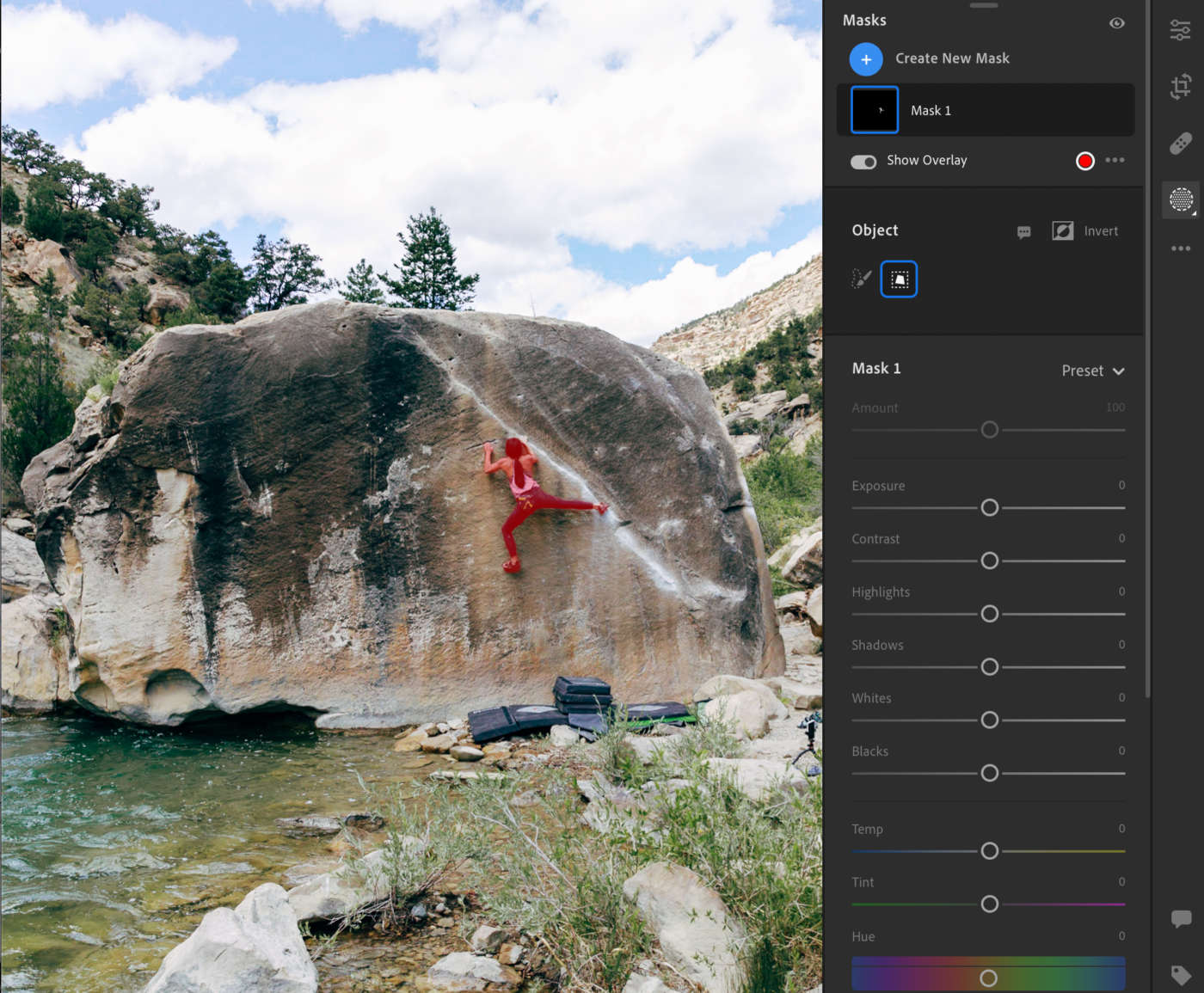The height and width of the screenshot is (993, 1204).
Task: Toggle mask visibility with the eye icon
Action: 1116,22
